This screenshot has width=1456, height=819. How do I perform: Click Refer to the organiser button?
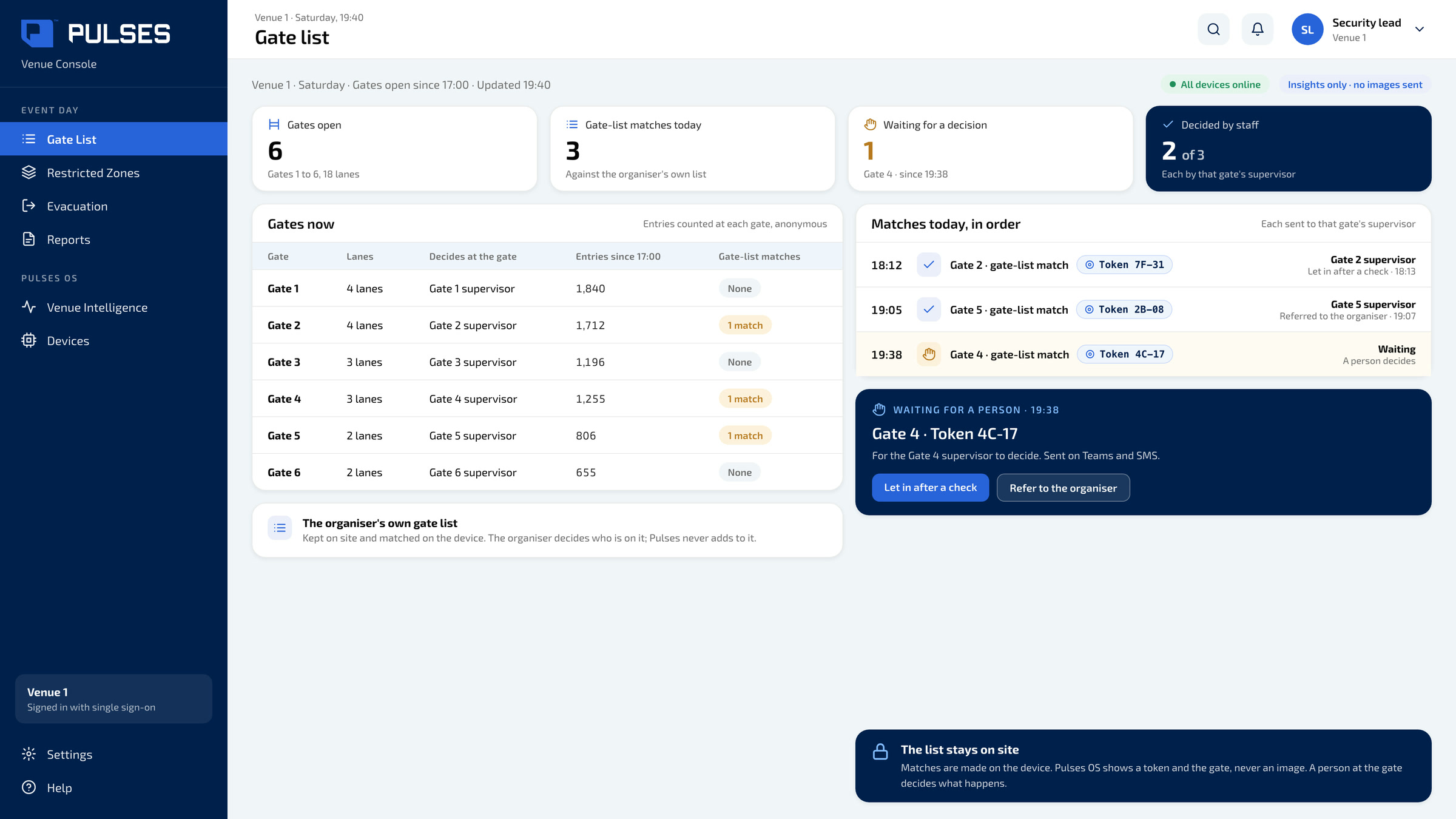tap(1063, 487)
